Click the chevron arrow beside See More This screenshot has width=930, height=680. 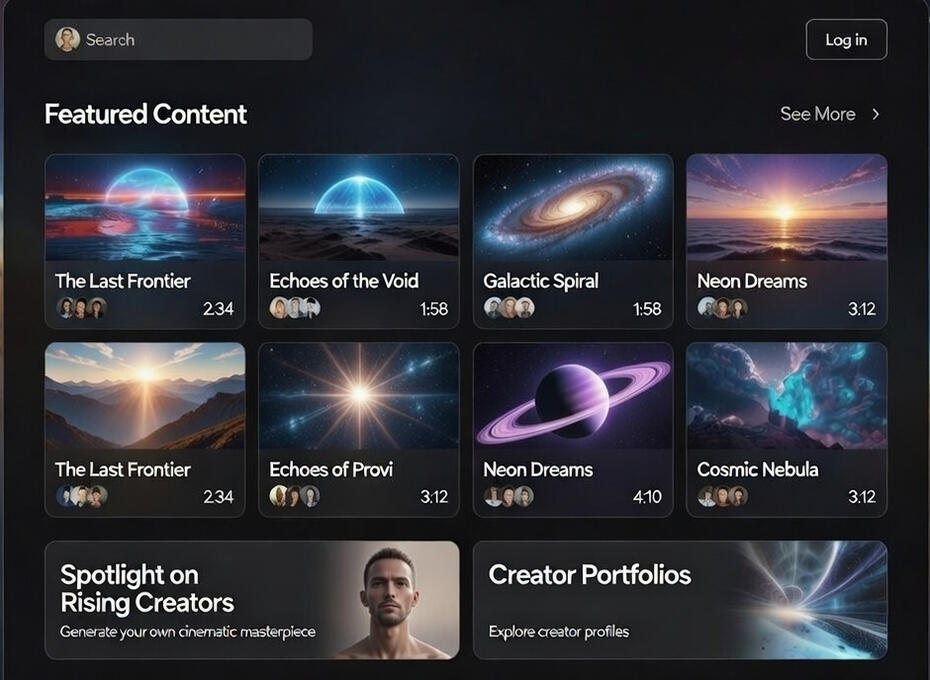876,114
